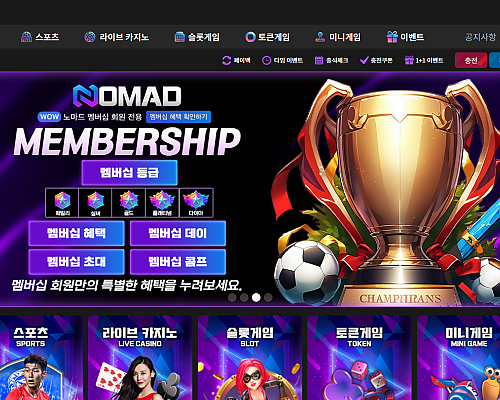
Task: Click the blue 멤버십 혜택 확인하기 button
Action: [178, 117]
